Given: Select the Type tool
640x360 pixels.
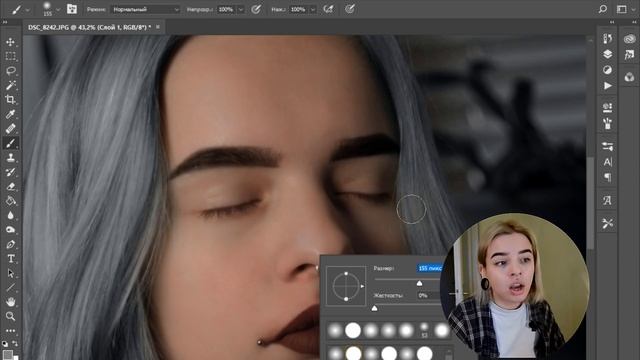Looking at the screenshot, I should point(11,259).
